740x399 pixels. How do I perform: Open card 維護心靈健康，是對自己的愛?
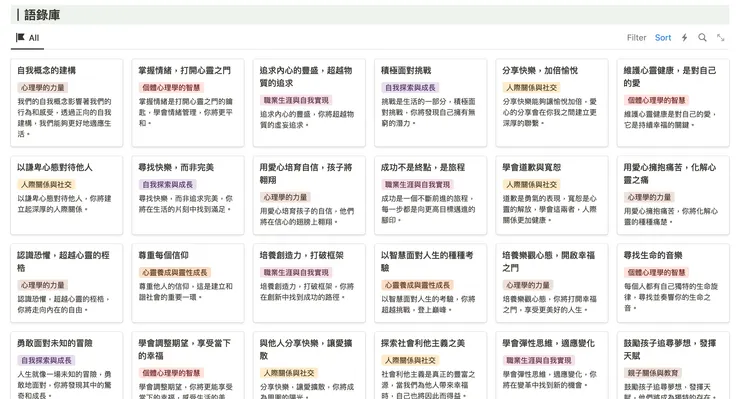point(673,102)
